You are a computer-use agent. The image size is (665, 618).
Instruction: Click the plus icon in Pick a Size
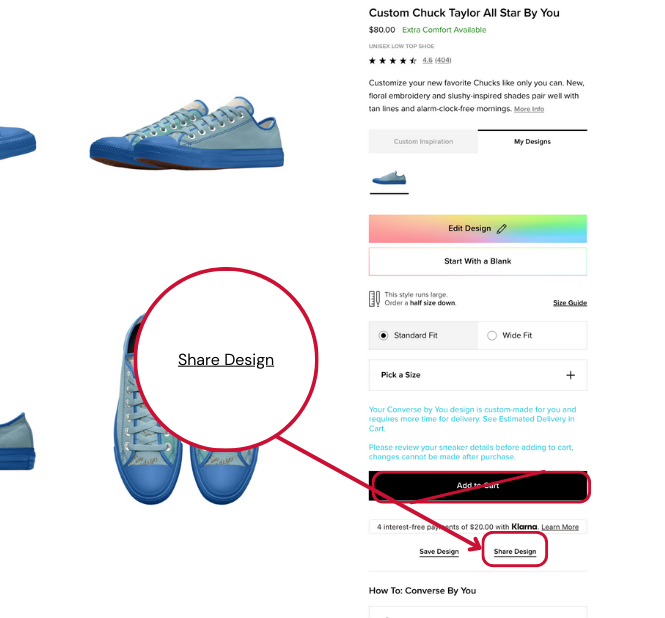570,375
